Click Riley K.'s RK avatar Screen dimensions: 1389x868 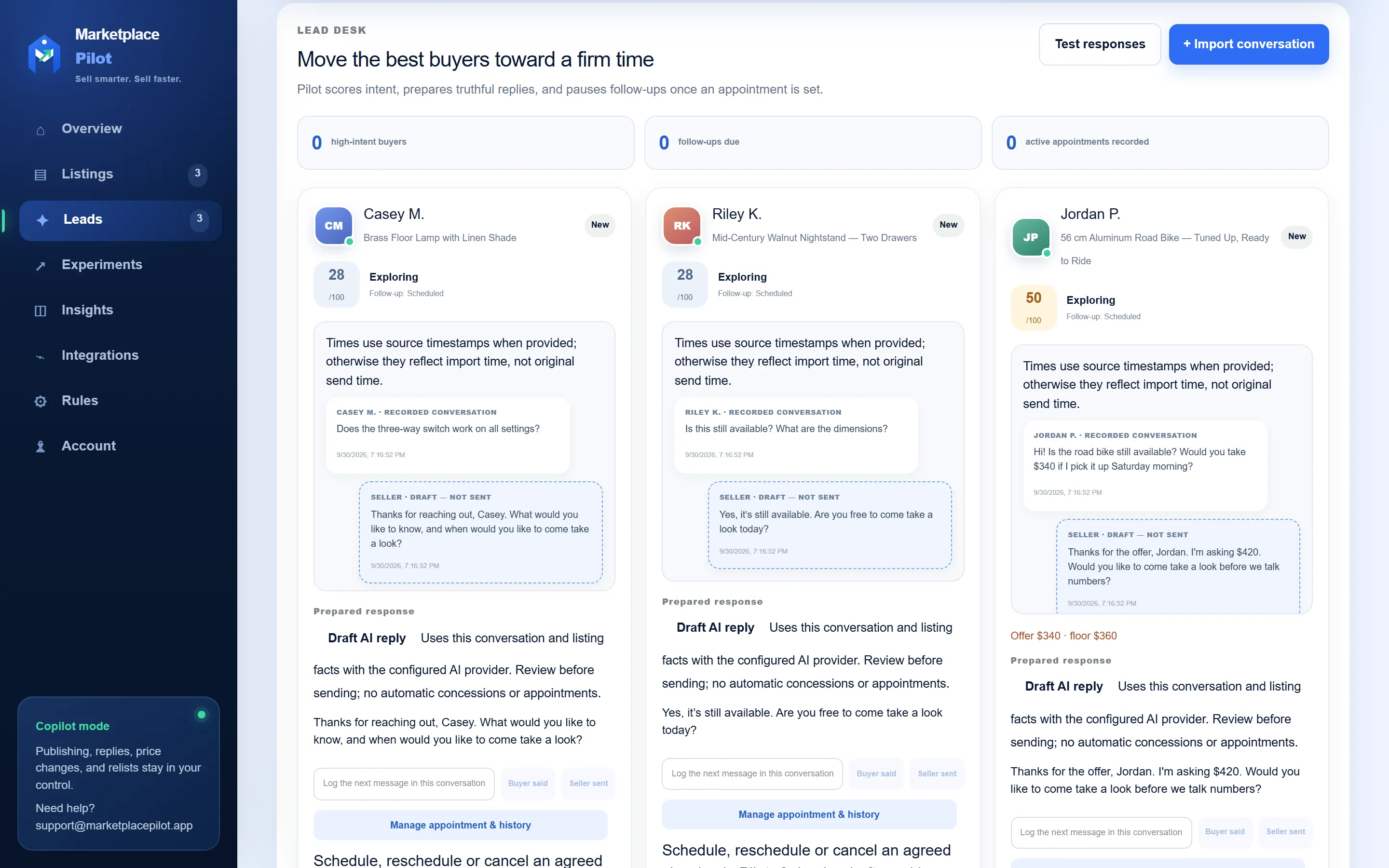(682, 226)
